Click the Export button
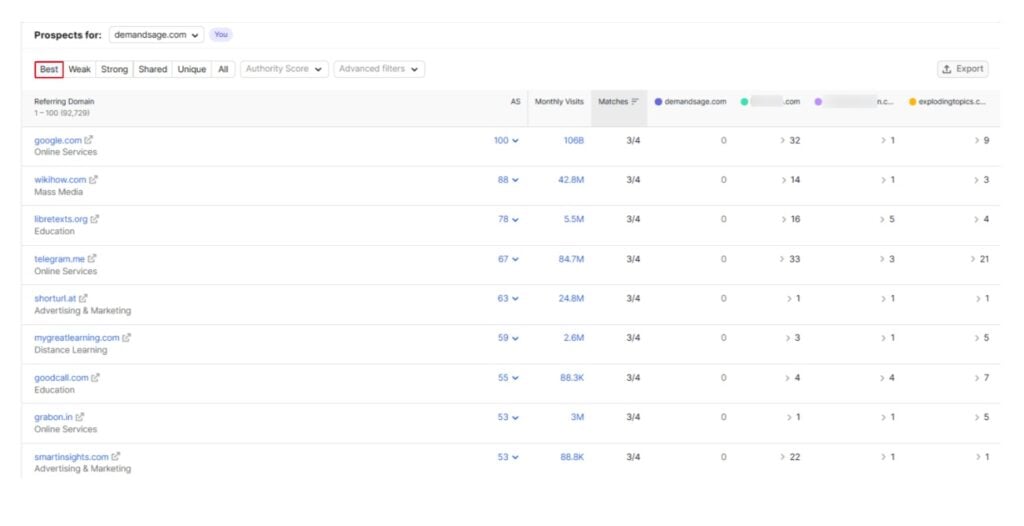 [963, 69]
